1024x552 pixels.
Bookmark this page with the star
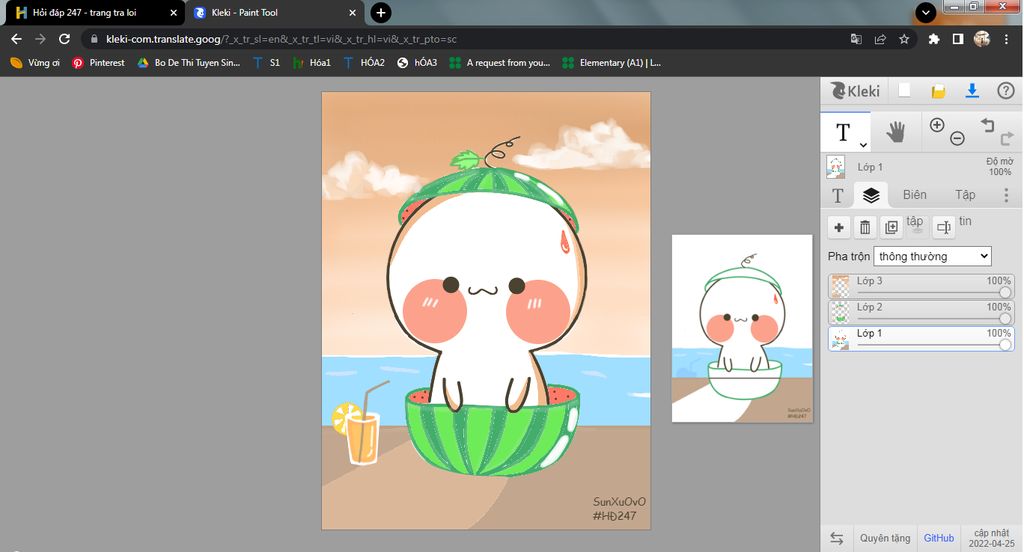pos(904,39)
